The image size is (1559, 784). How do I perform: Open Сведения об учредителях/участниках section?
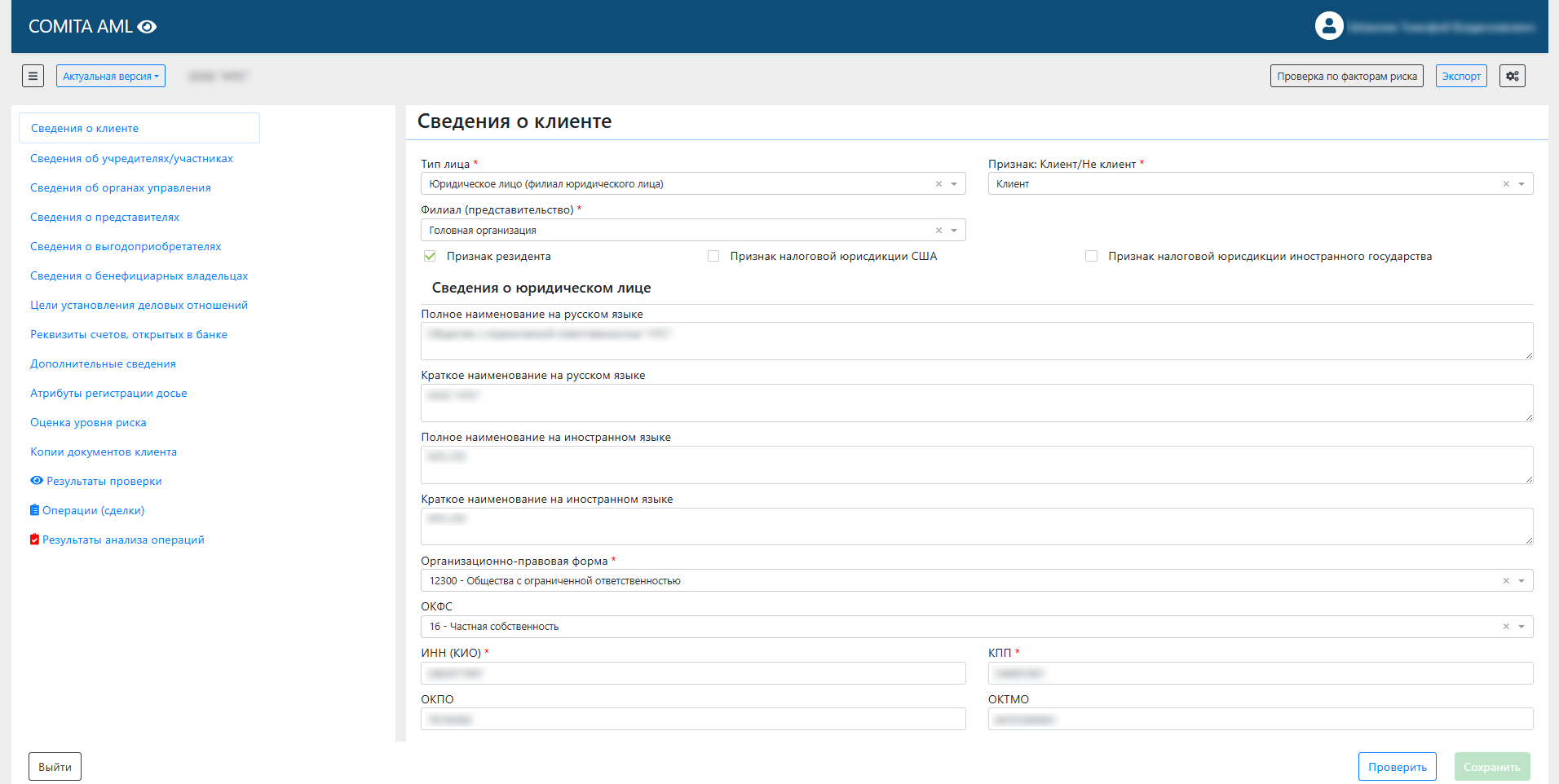pos(131,159)
